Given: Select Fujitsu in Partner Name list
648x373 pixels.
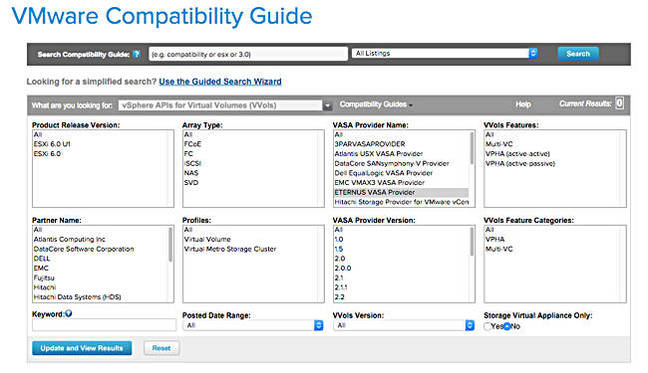Looking at the screenshot, I should 44,278.
